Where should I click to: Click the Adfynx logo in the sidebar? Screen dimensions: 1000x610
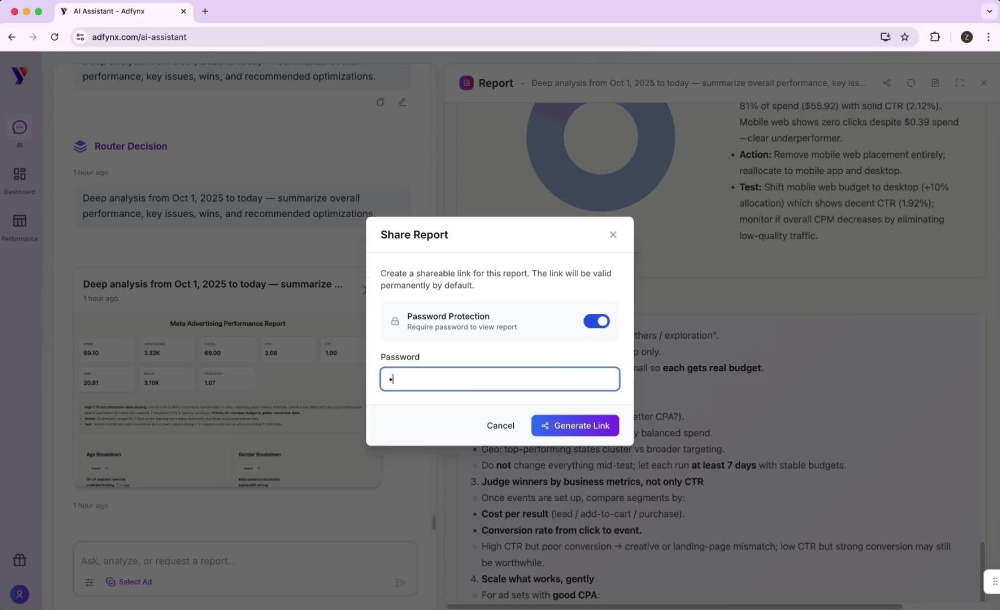[x=20, y=76]
